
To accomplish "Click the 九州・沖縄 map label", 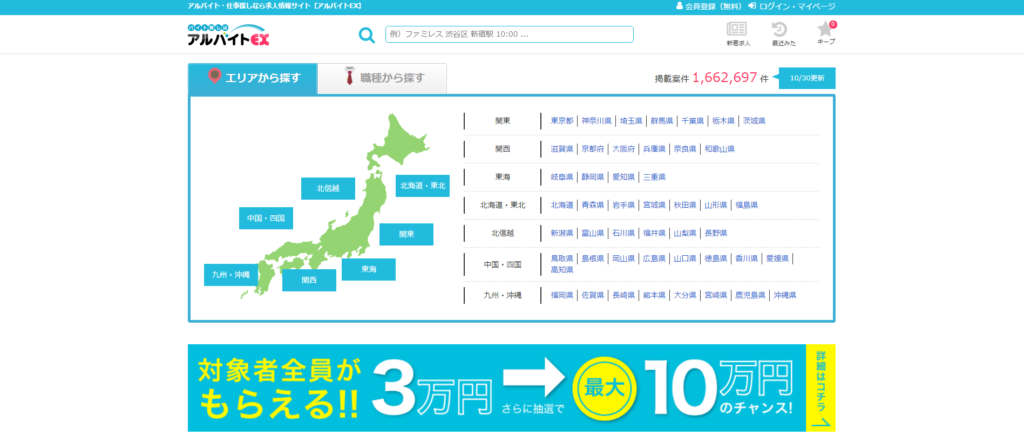I will [231, 274].
